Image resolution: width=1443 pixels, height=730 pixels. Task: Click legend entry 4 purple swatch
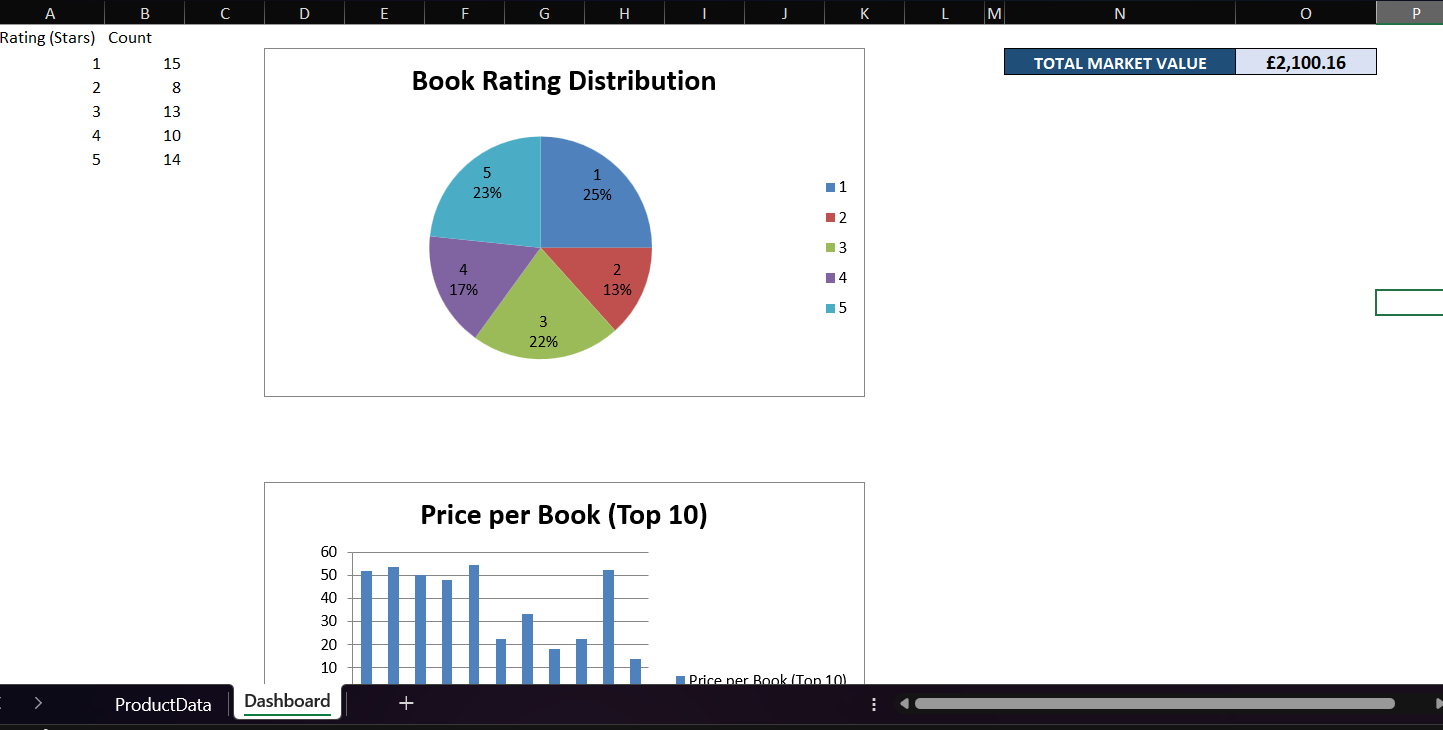pyautogui.click(x=830, y=277)
